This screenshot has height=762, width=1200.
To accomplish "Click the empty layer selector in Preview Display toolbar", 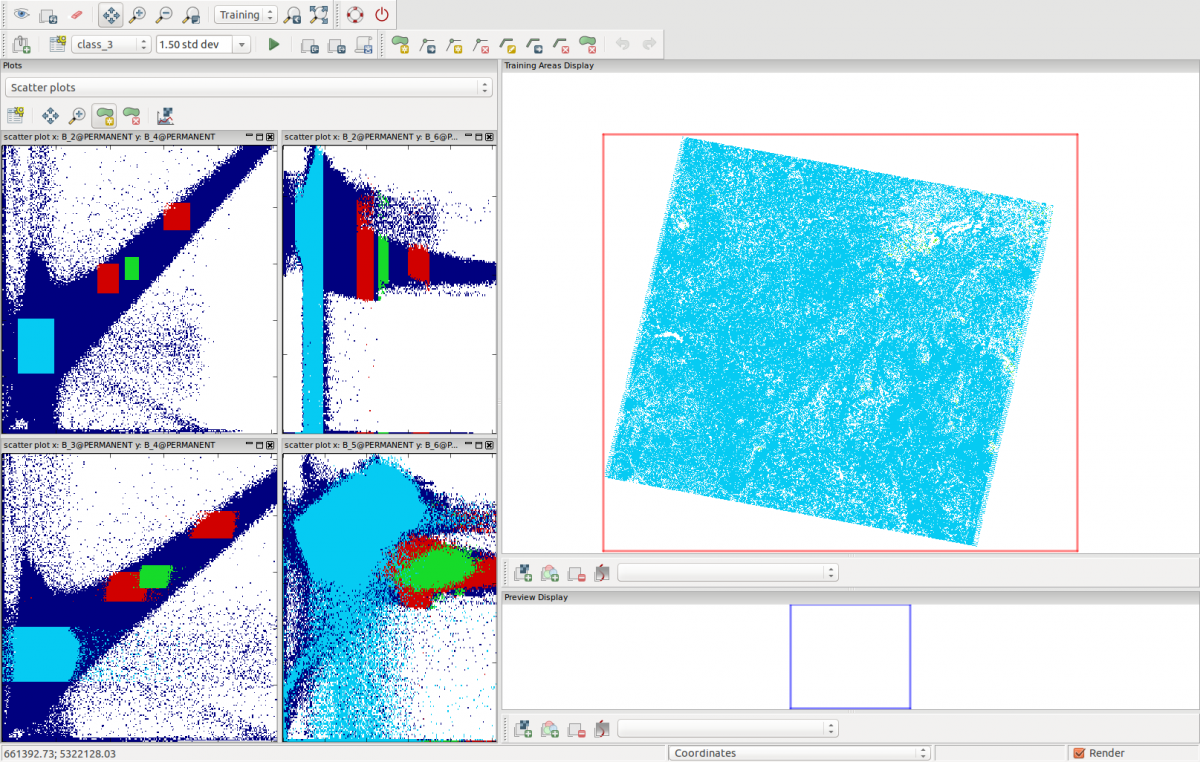I will coord(727,728).
